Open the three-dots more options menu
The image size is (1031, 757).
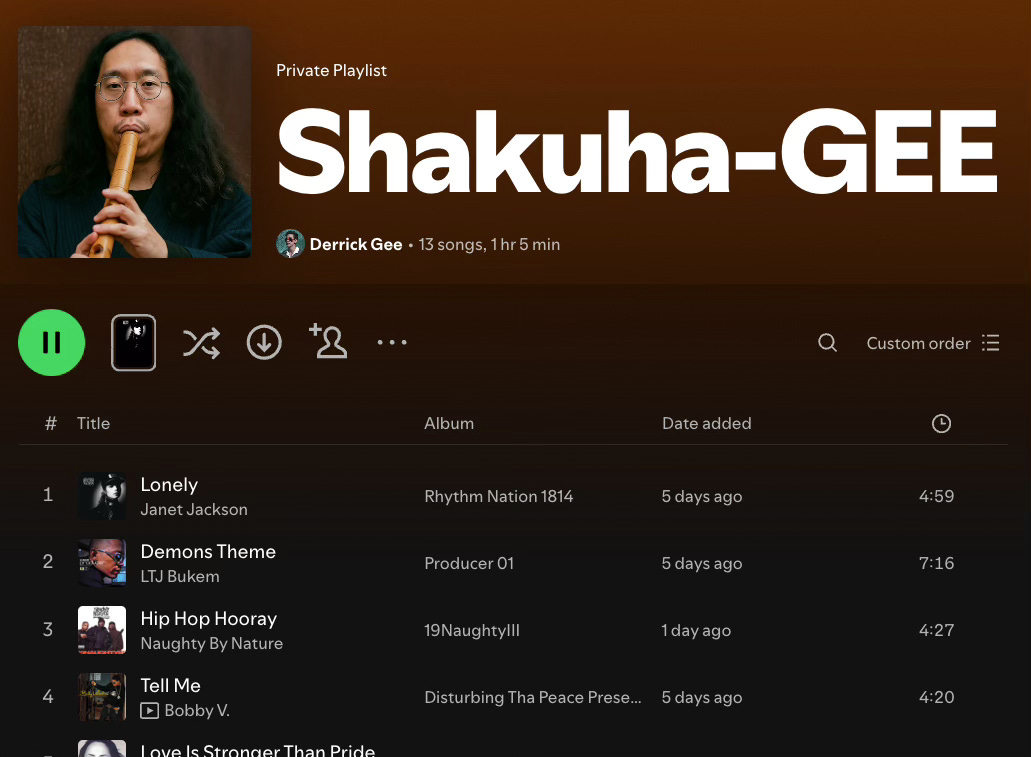(392, 342)
